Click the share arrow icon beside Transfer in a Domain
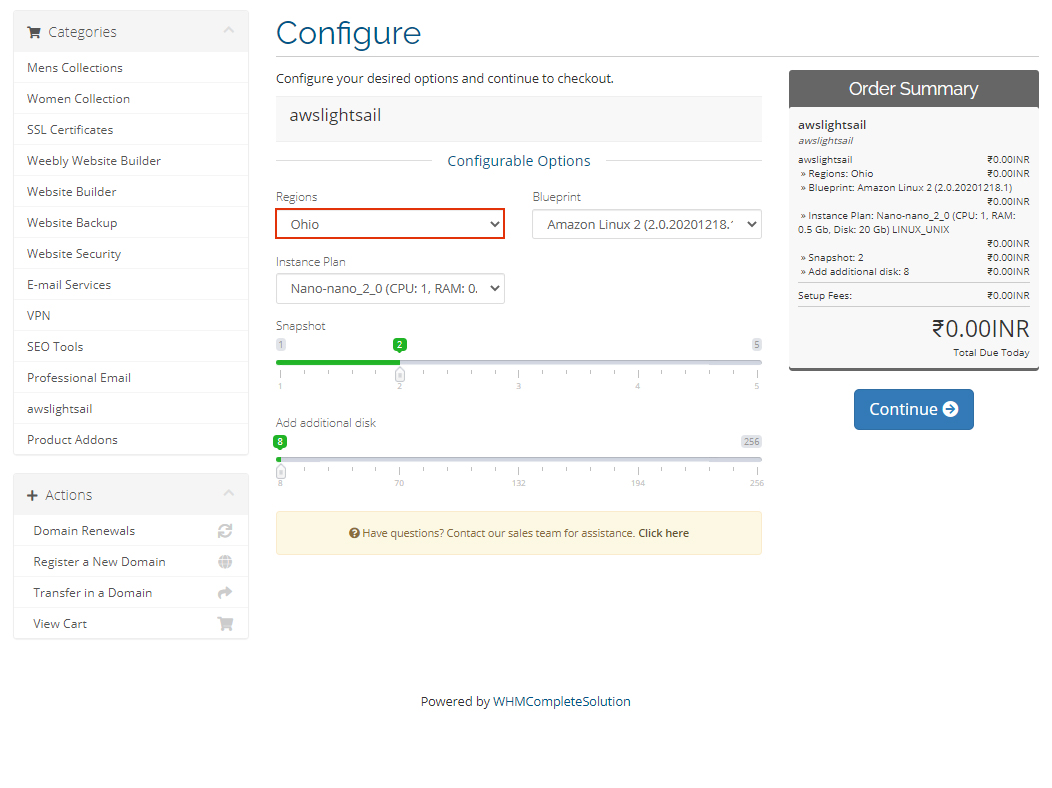Screen dimensions: 1052x788 [x=225, y=593]
